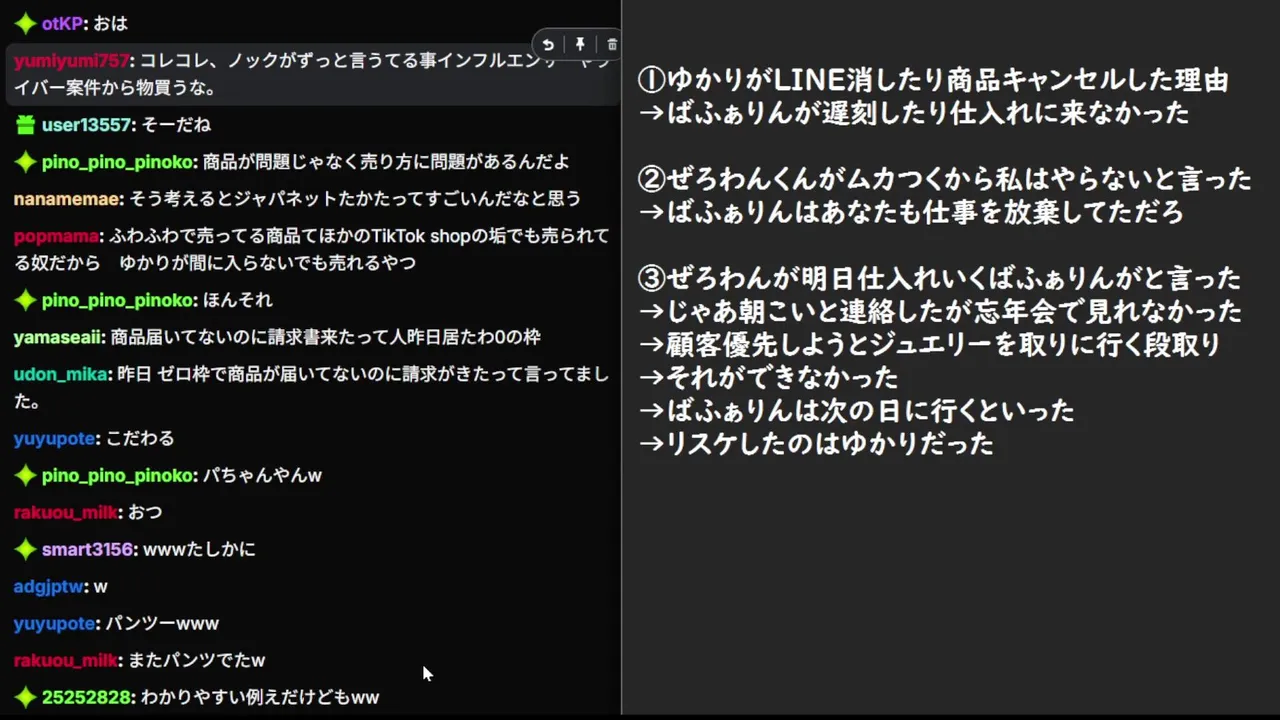This screenshot has width=1280, height=720.
Task: Click the note line →顧客優先しようとジュエリー
Action: point(929,344)
